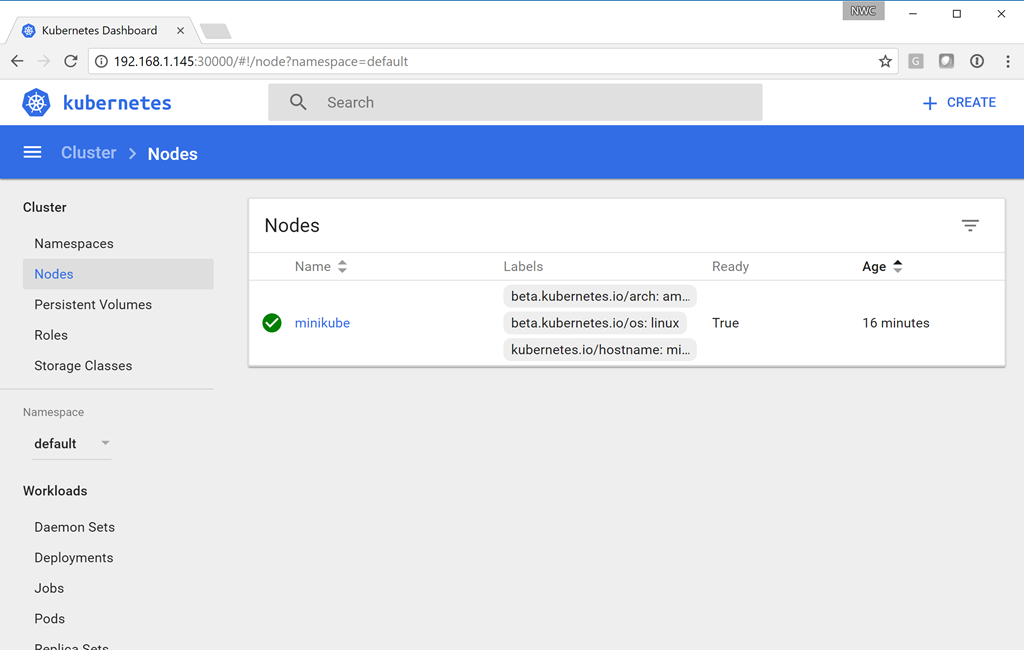Open Persistent Volumes
Viewport: 1024px width, 650px height.
pyautogui.click(x=93, y=304)
